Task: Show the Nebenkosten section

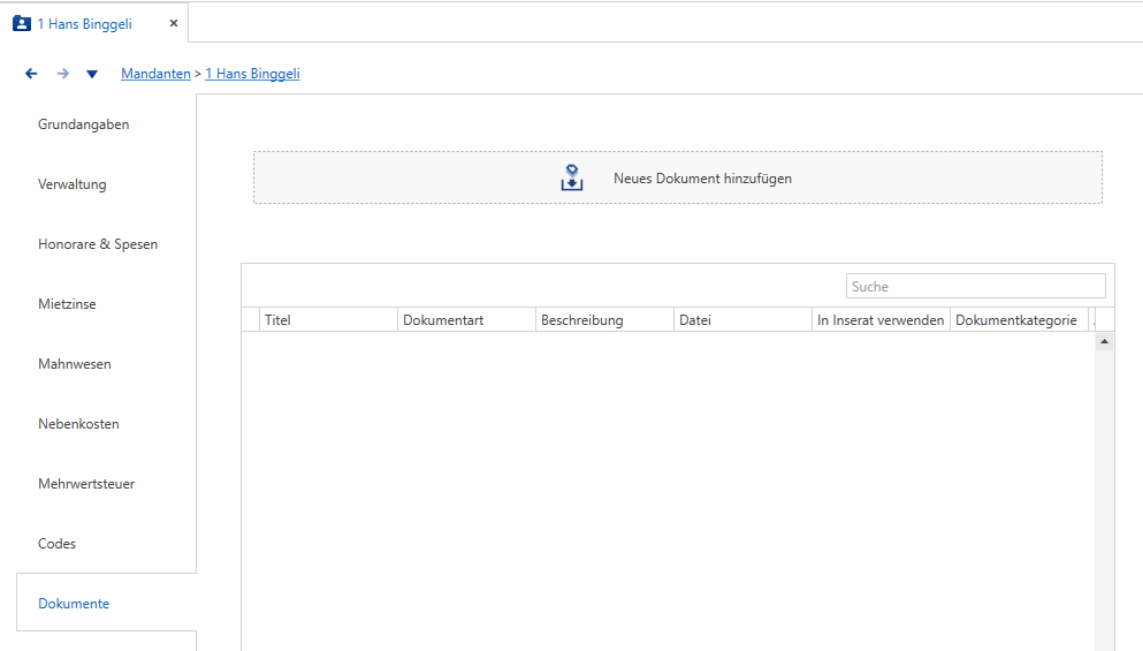Action: tap(79, 424)
